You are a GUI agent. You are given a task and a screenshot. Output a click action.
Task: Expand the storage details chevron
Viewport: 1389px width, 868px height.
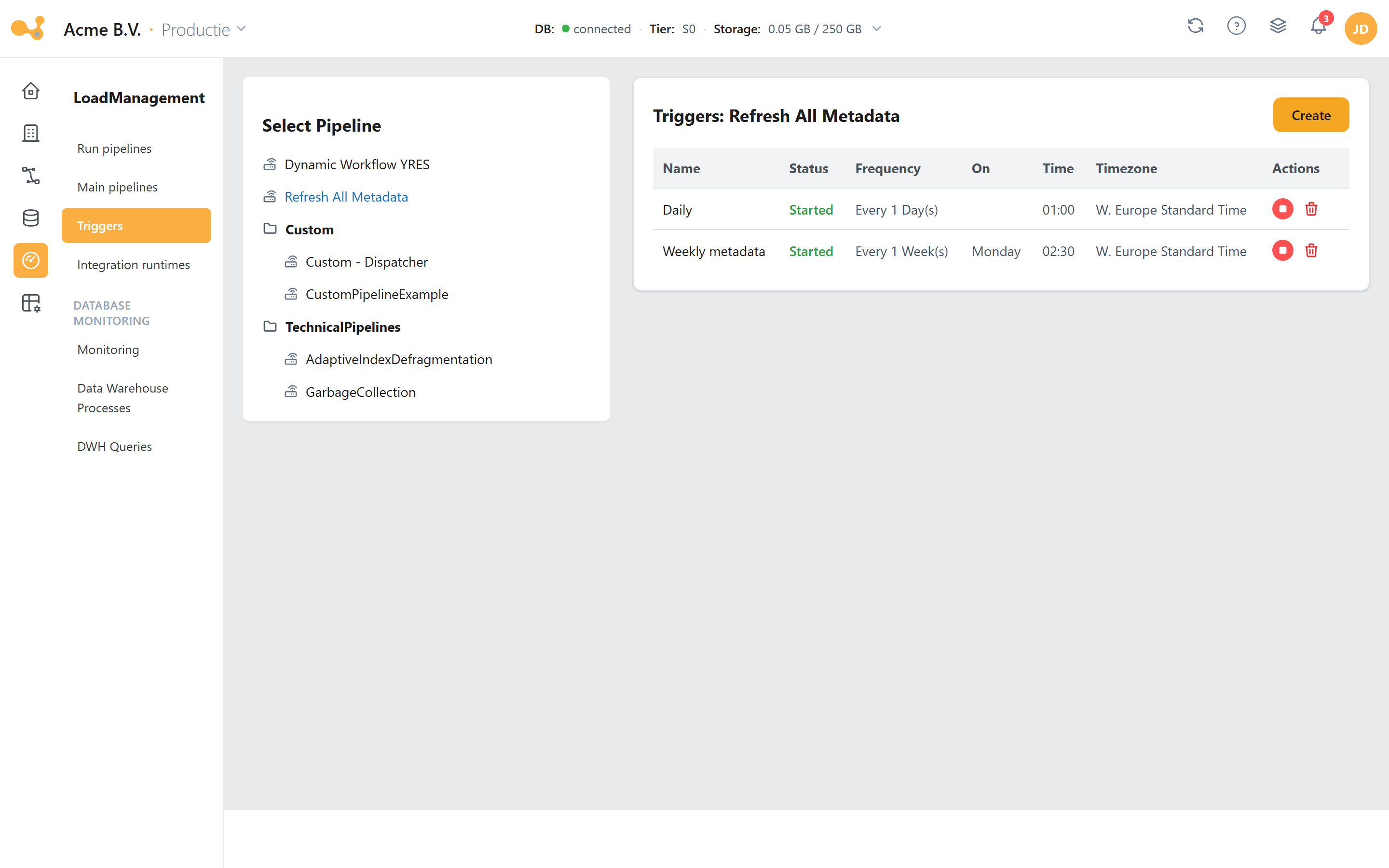click(876, 29)
